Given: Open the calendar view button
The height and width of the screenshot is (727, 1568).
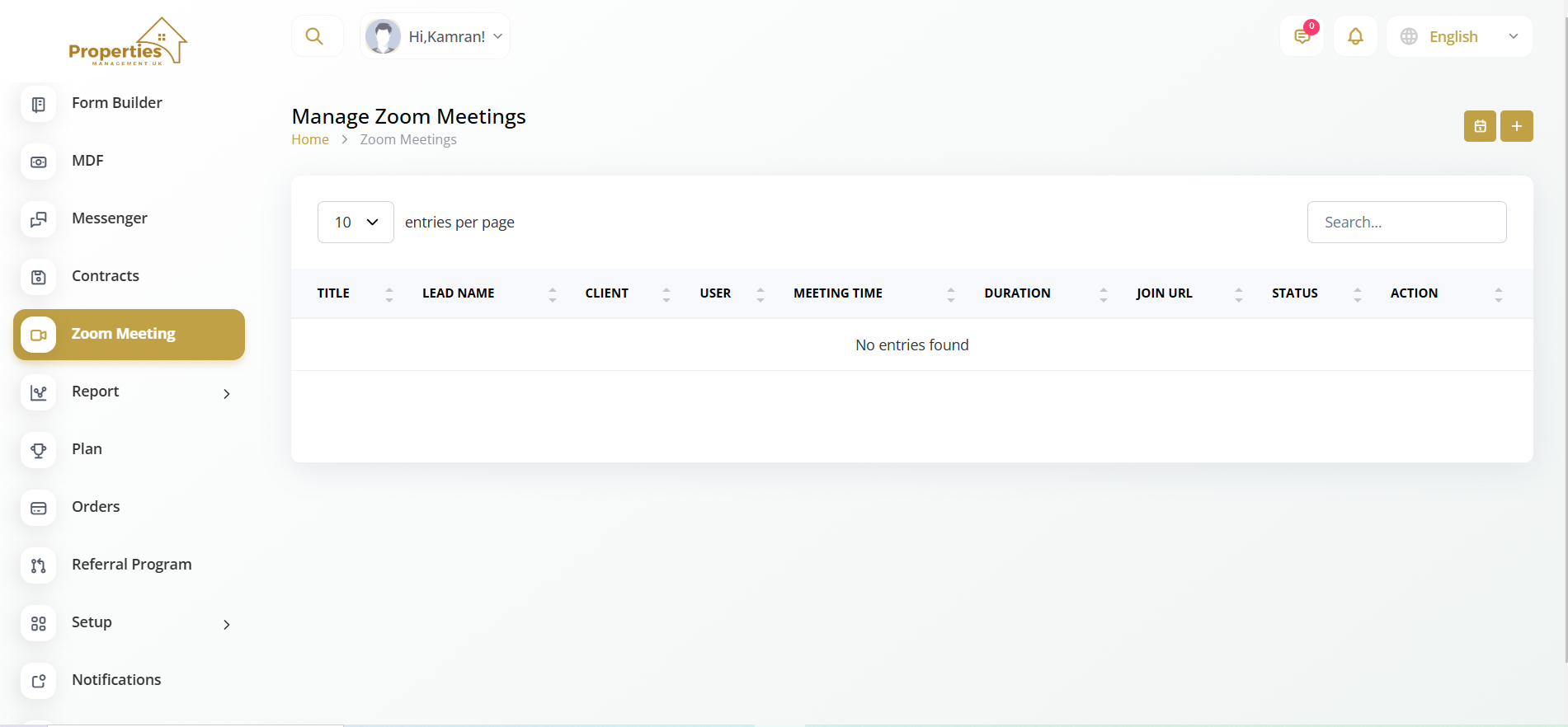Looking at the screenshot, I should (1480, 126).
